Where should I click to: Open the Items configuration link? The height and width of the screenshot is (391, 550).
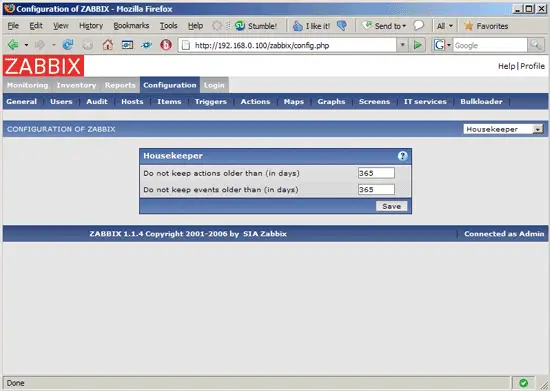[169, 102]
